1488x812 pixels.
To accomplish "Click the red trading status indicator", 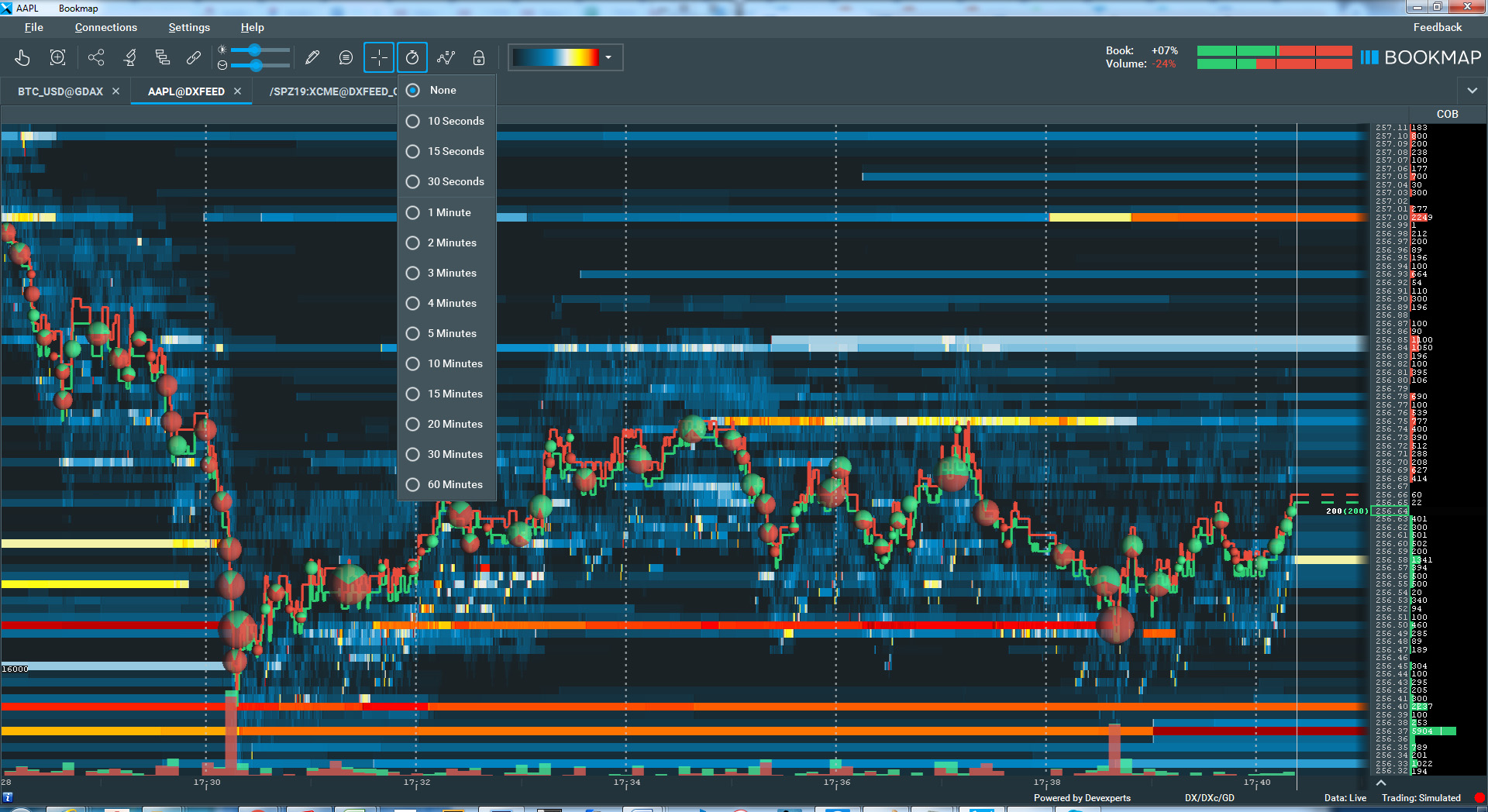I will [x=1479, y=797].
